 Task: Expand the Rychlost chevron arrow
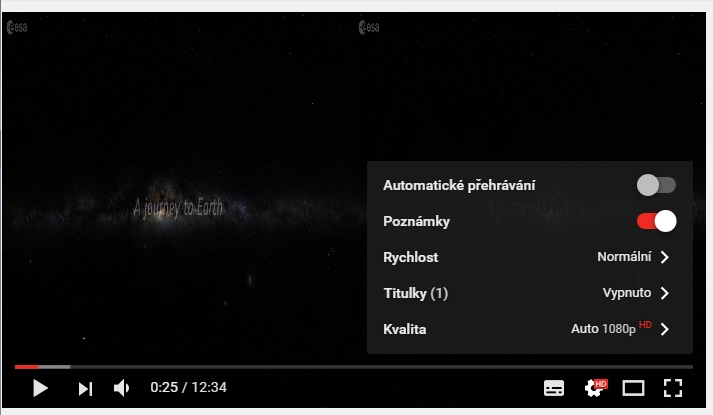(665, 257)
